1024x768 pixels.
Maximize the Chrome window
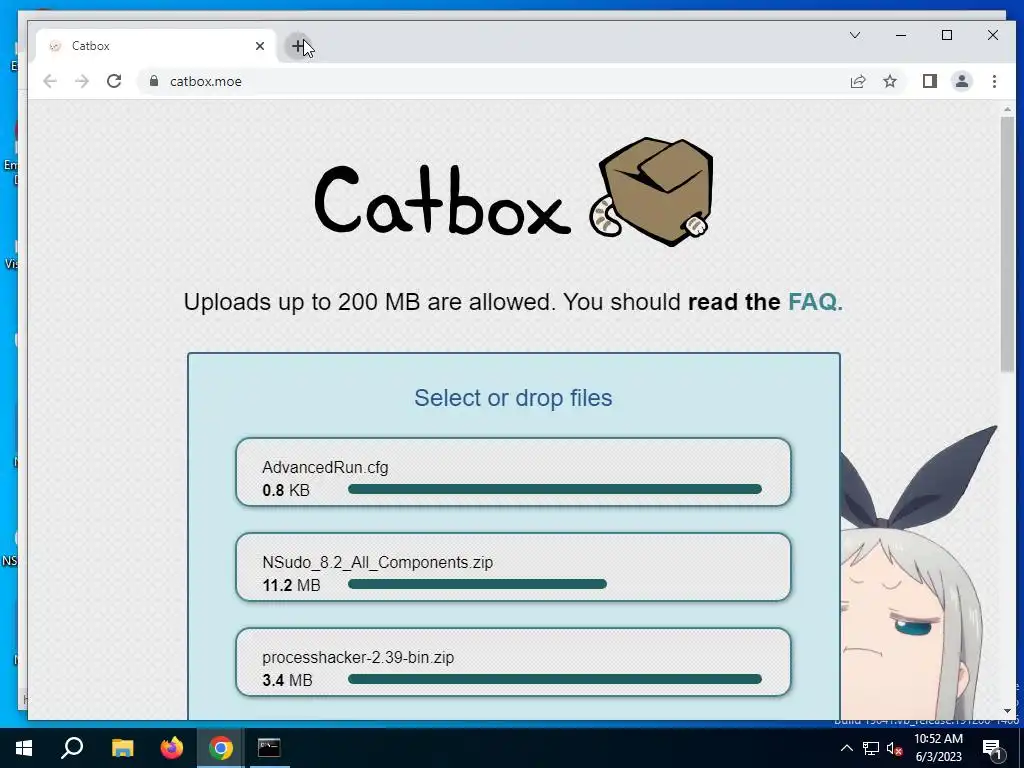(947, 35)
